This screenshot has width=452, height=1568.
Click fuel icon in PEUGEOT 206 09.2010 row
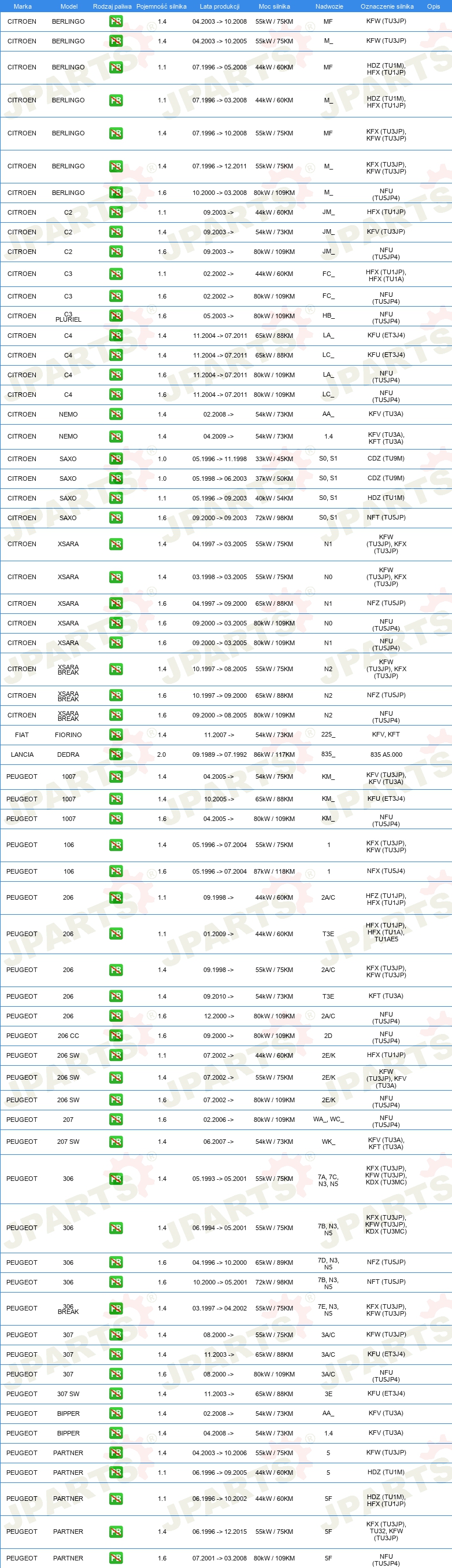(116, 996)
